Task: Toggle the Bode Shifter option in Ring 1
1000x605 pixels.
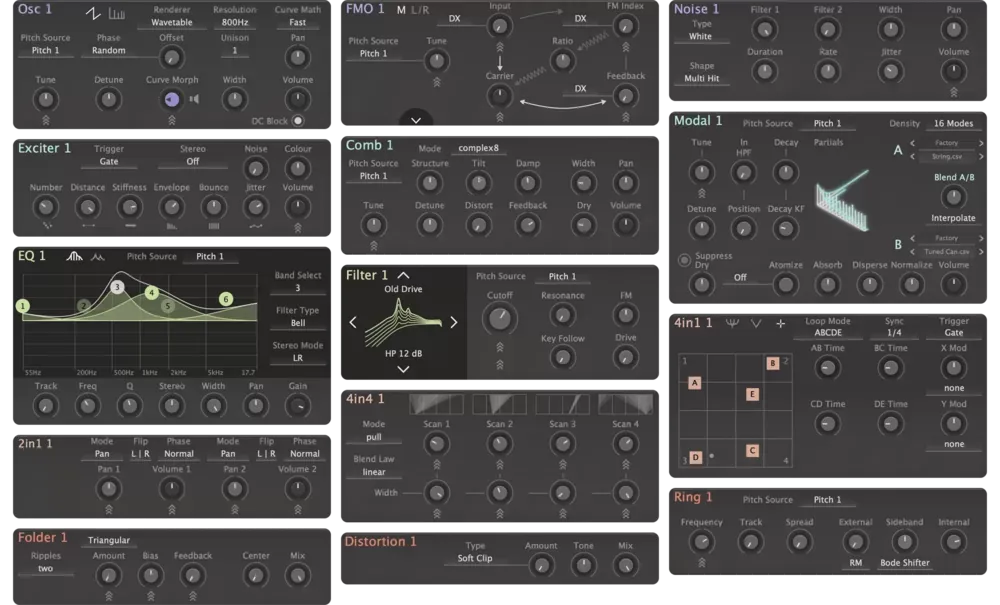Action: tap(904, 563)
